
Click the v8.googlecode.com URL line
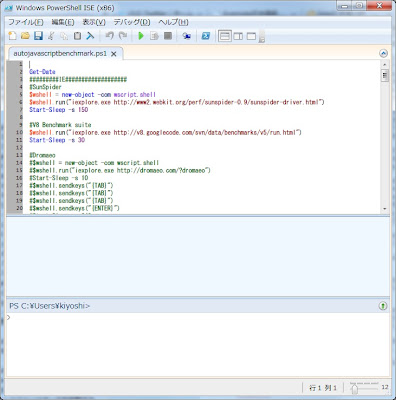coord(165,132)
